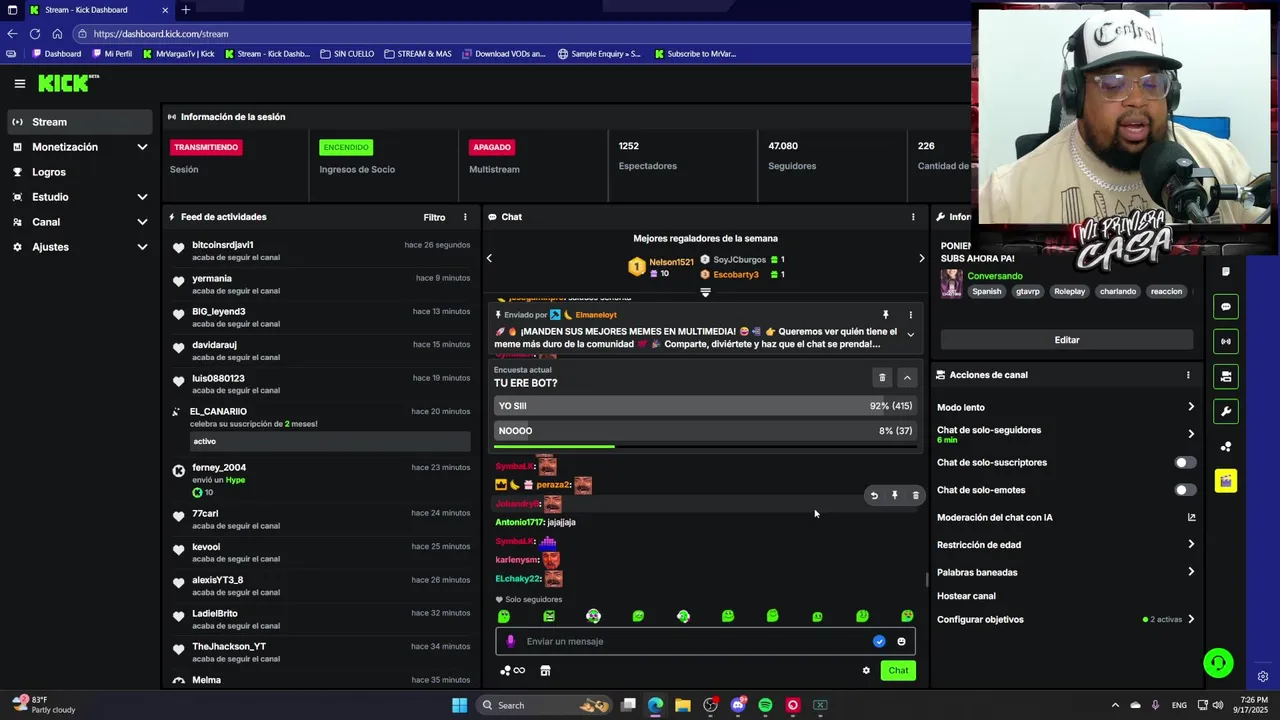Toggle Chat de solo-suscriptores switch
The width and height of the screenshot is (1280, 720).
pyautogui.click(x=1185, y=463)
